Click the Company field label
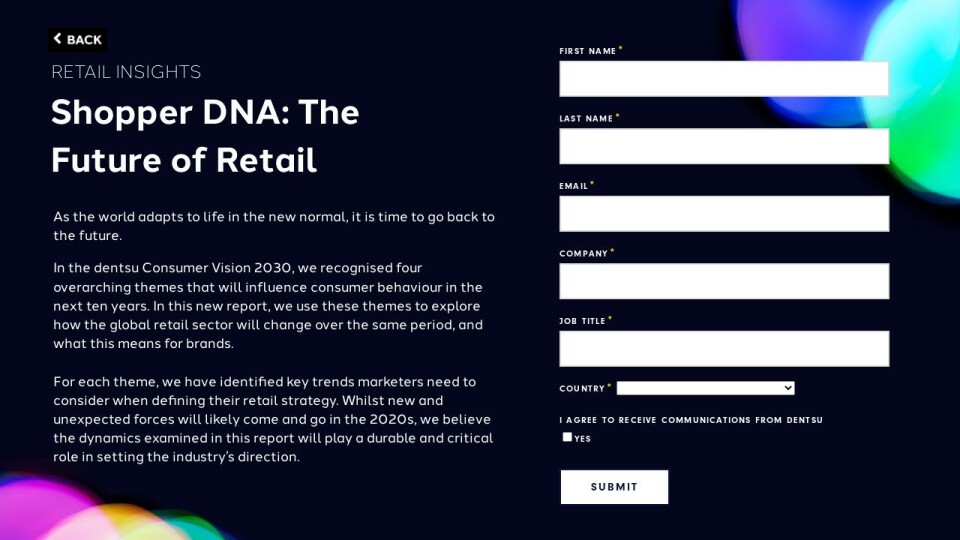Viewport: 960px width, 540px height. [584, 254]
